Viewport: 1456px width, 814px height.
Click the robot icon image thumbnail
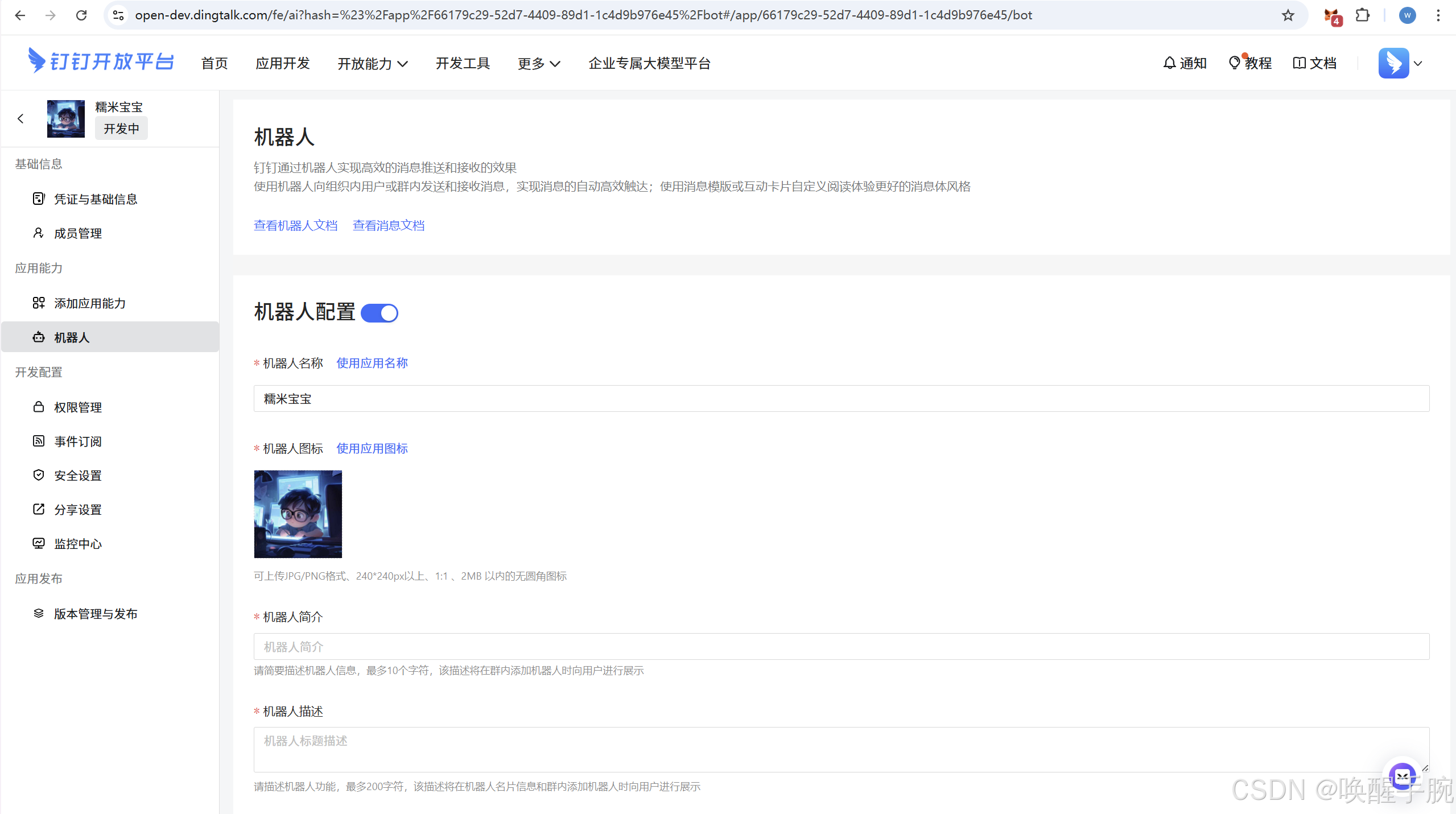(298, 514)
